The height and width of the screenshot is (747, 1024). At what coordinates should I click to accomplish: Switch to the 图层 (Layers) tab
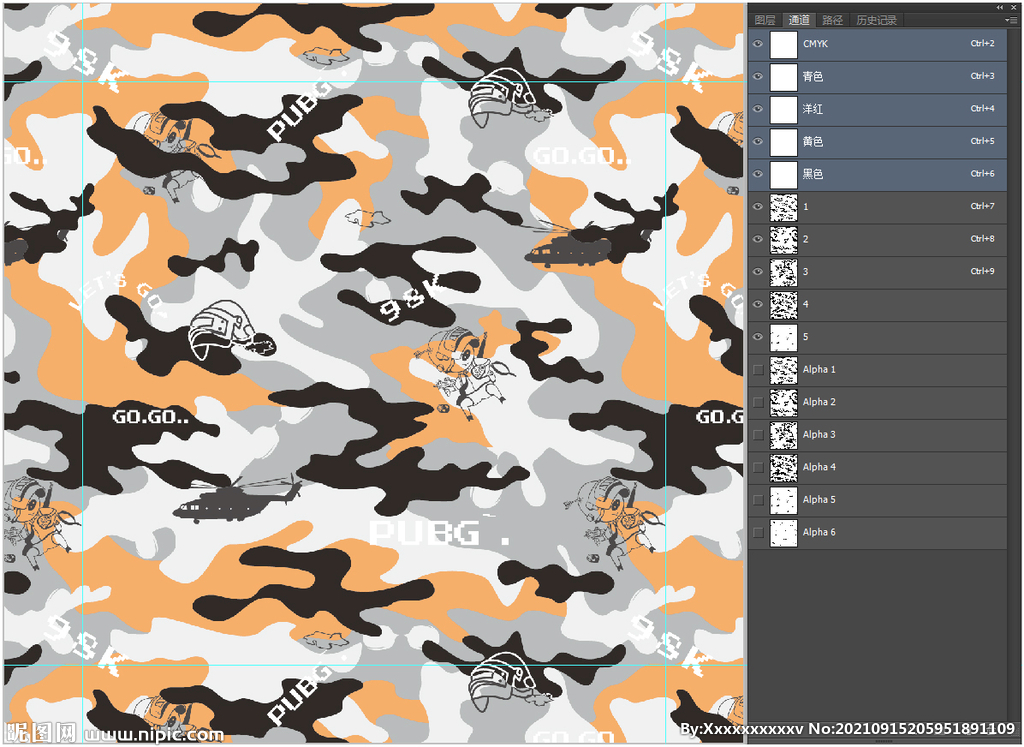(765, 20)
